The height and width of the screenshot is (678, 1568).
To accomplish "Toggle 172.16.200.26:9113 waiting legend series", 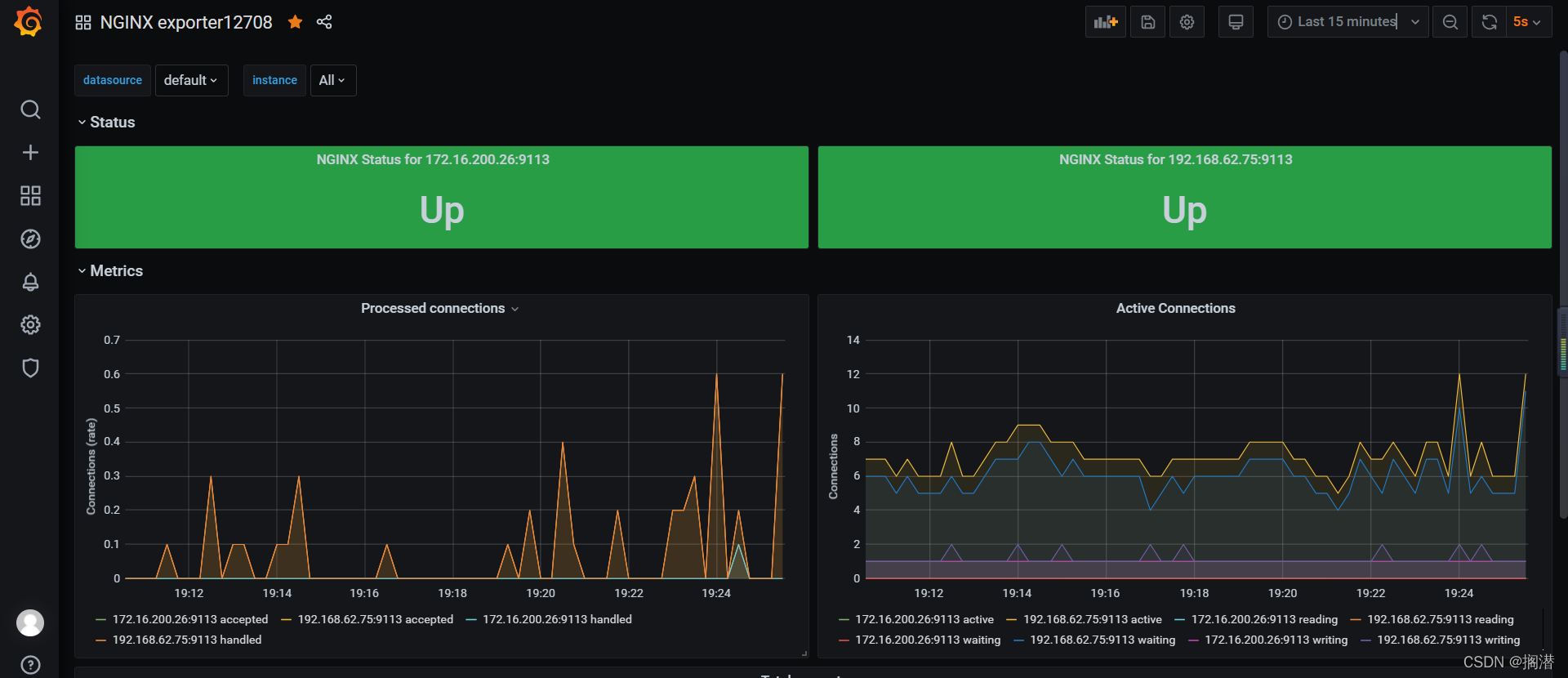I will [x=928, y=640].
